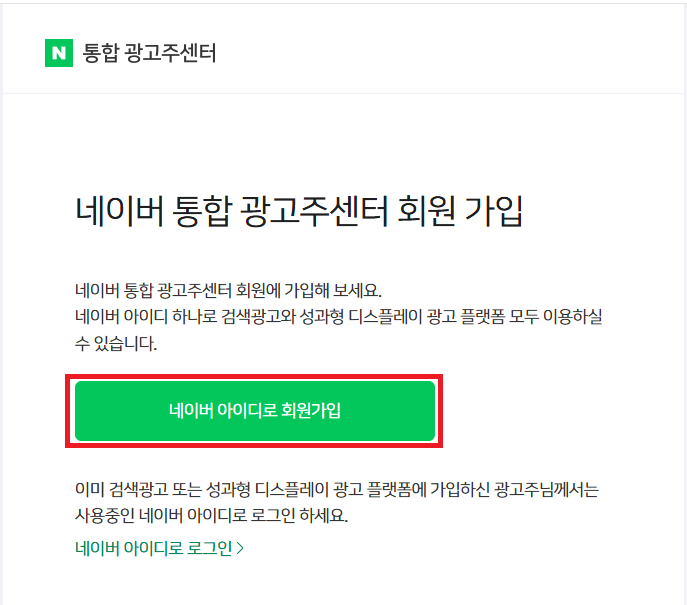Image resolution: width=687 pixels, height=605 pixels.
Task: Click the word 통합 in the top header
Action: (100, 53)
